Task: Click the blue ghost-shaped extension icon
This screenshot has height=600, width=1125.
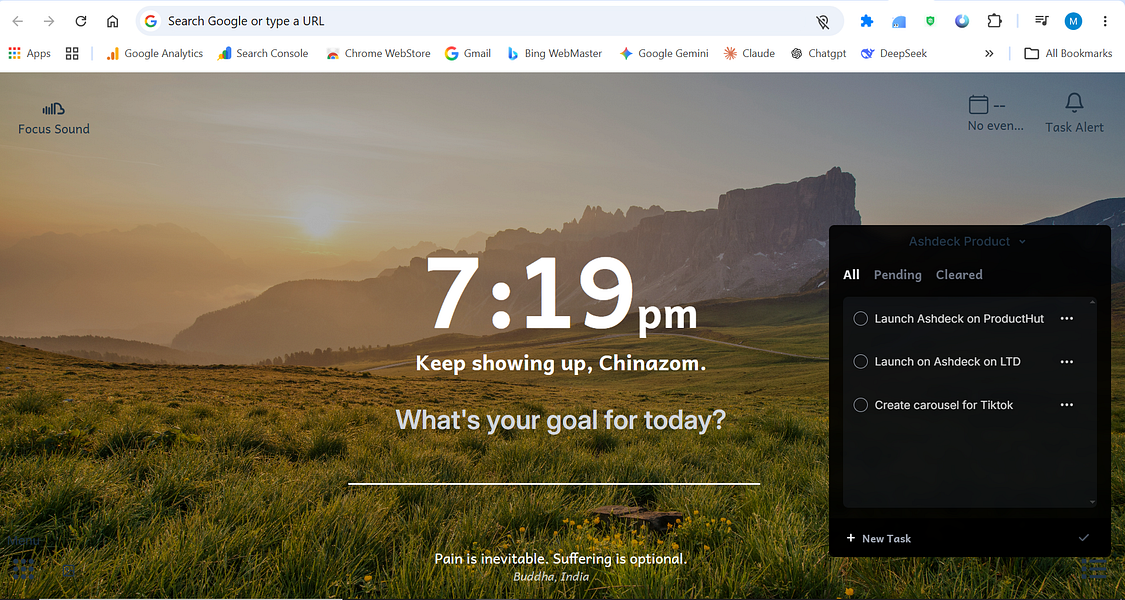Action: tap(898, 21)
